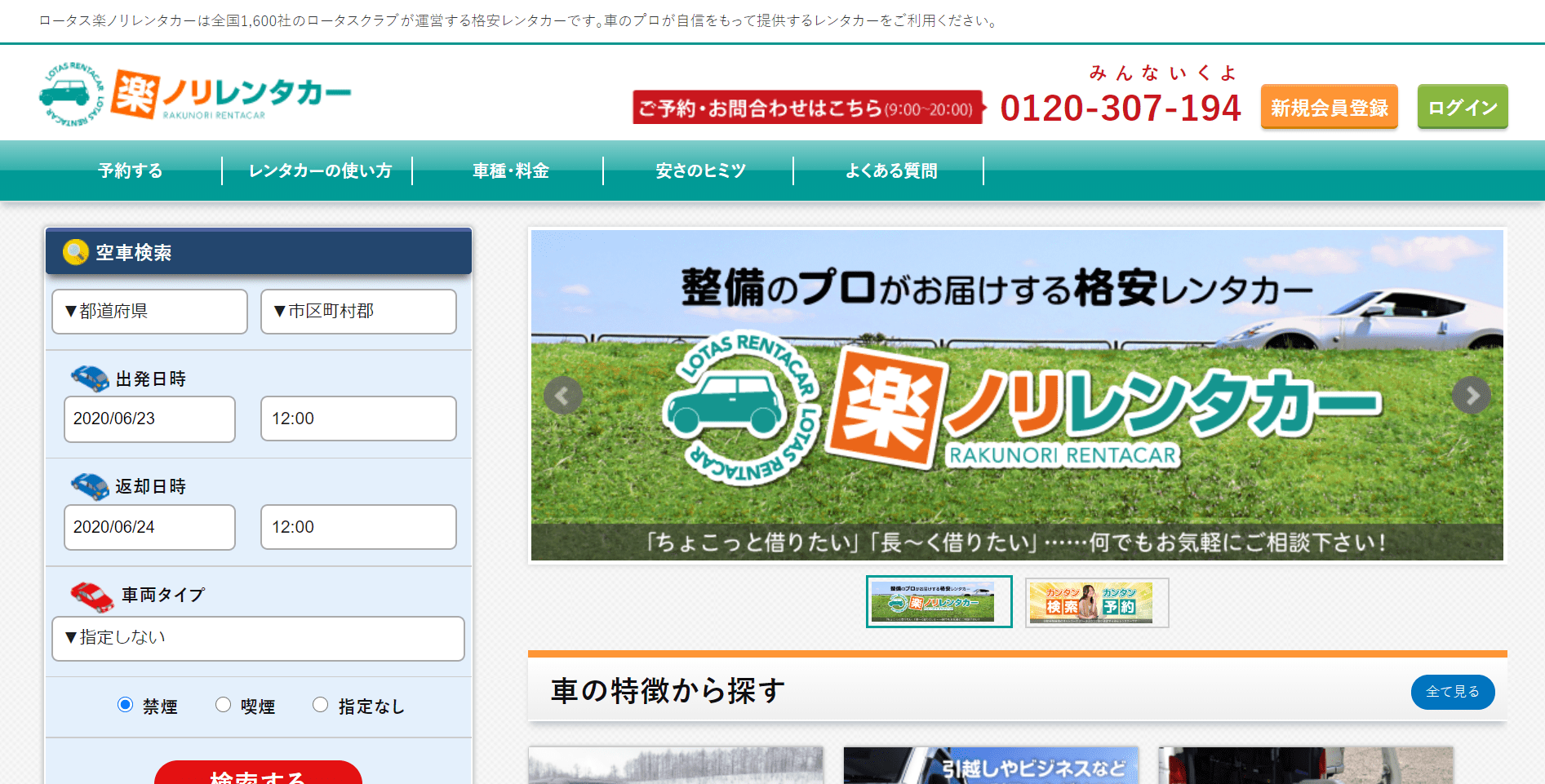Viewport: 1545px width, 784px height.
Task: Click the 全て見る button
Action: point(1452,692)
